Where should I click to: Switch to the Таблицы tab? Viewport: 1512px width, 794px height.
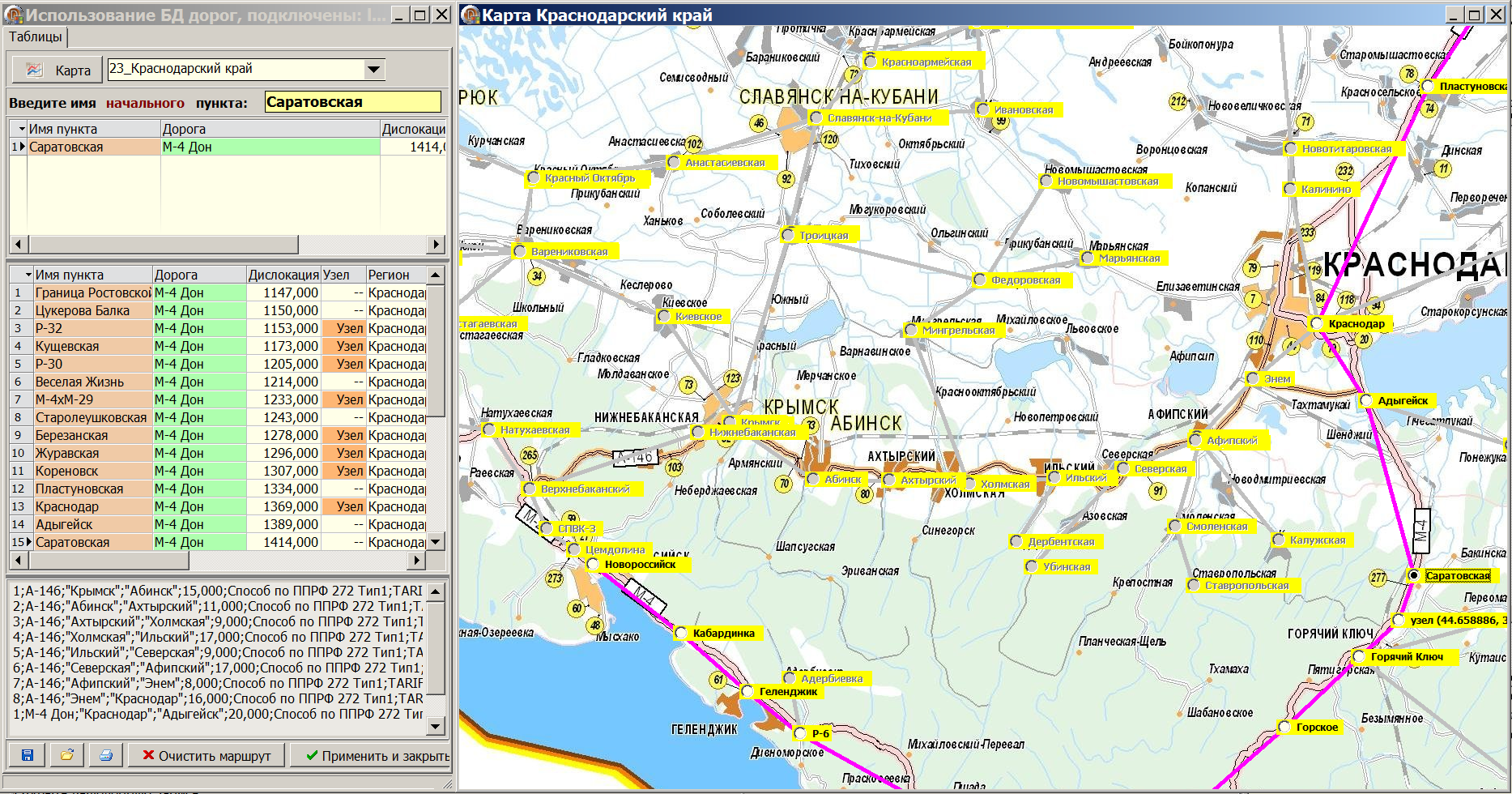[36, 37]
